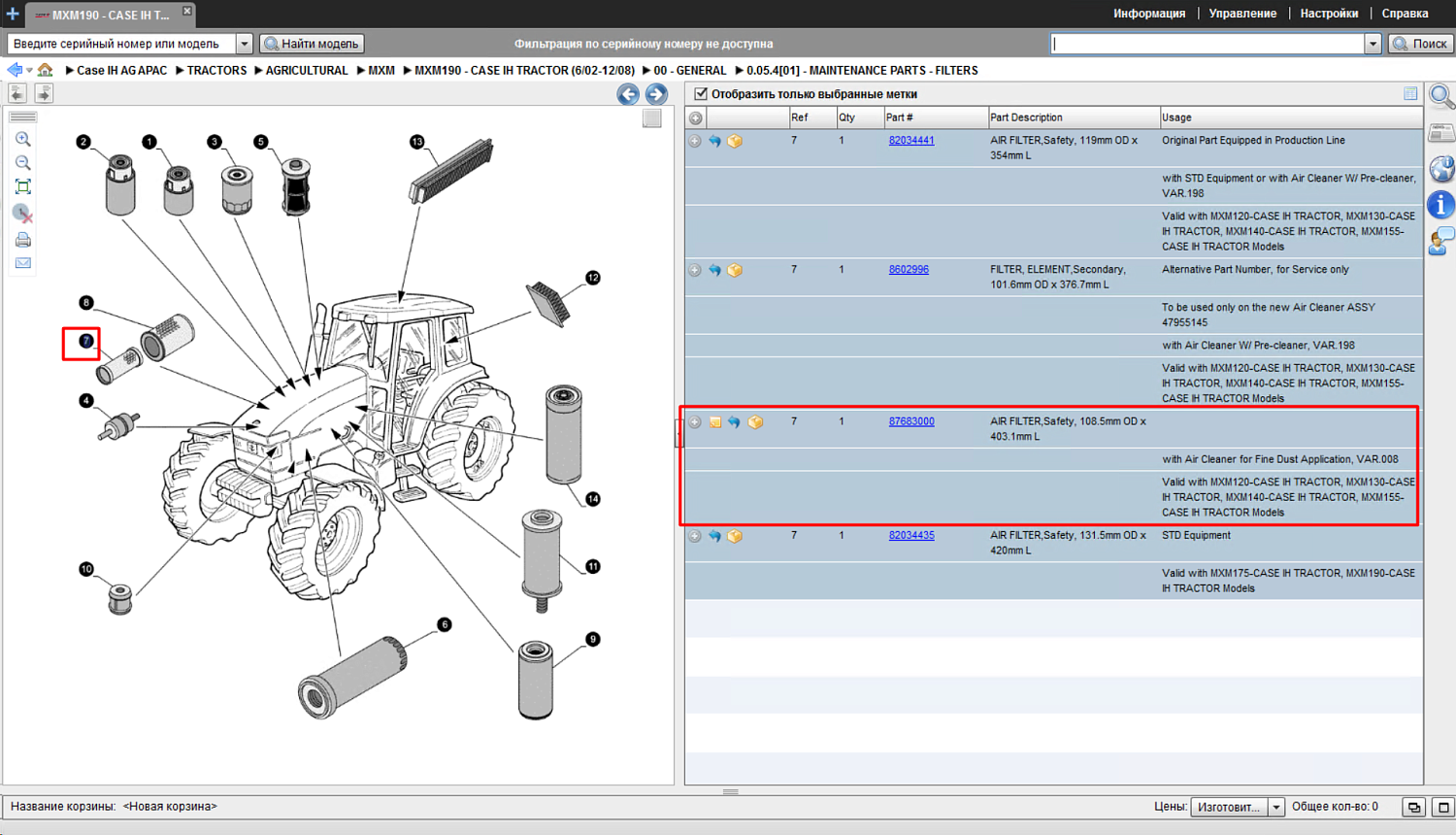This screenshot has width=1456, height=835.
Task: Toggle the small square box above the diagram
Action: pyautogui.click(x=652, y=118)
